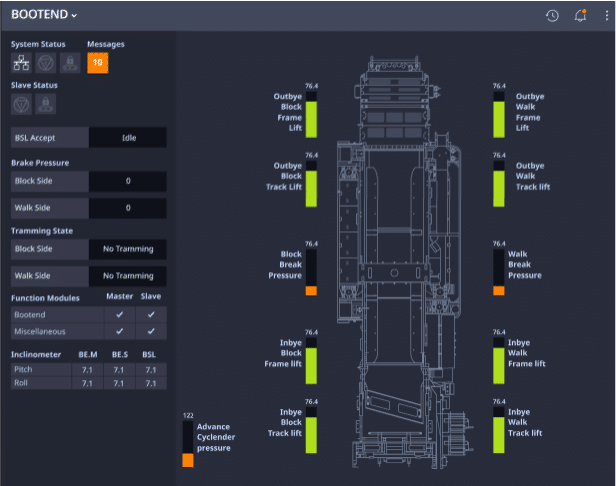Click the Outbye Walk Frame Lift label

[530, 112]
